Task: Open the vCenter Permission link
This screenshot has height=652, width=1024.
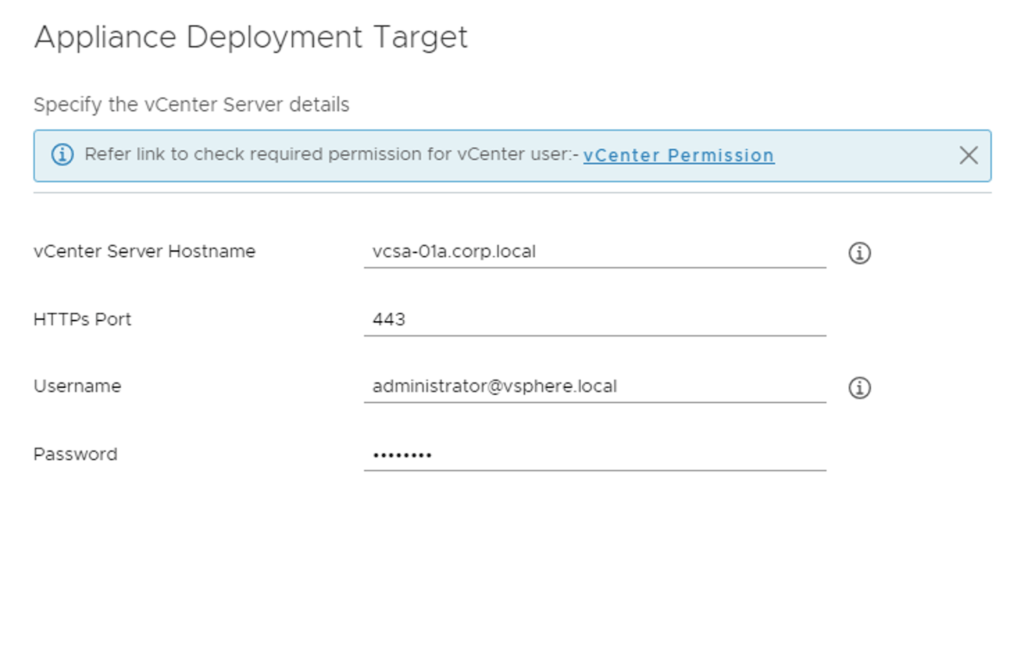Action: click(678, 155)
